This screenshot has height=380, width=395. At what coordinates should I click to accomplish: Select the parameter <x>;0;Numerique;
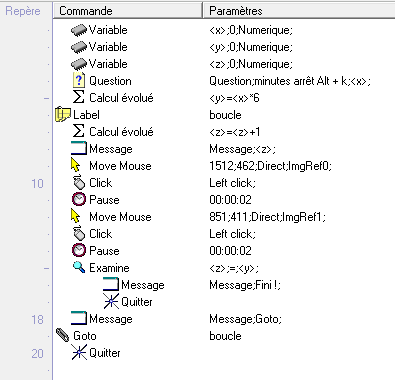click(x=251, y=30)
